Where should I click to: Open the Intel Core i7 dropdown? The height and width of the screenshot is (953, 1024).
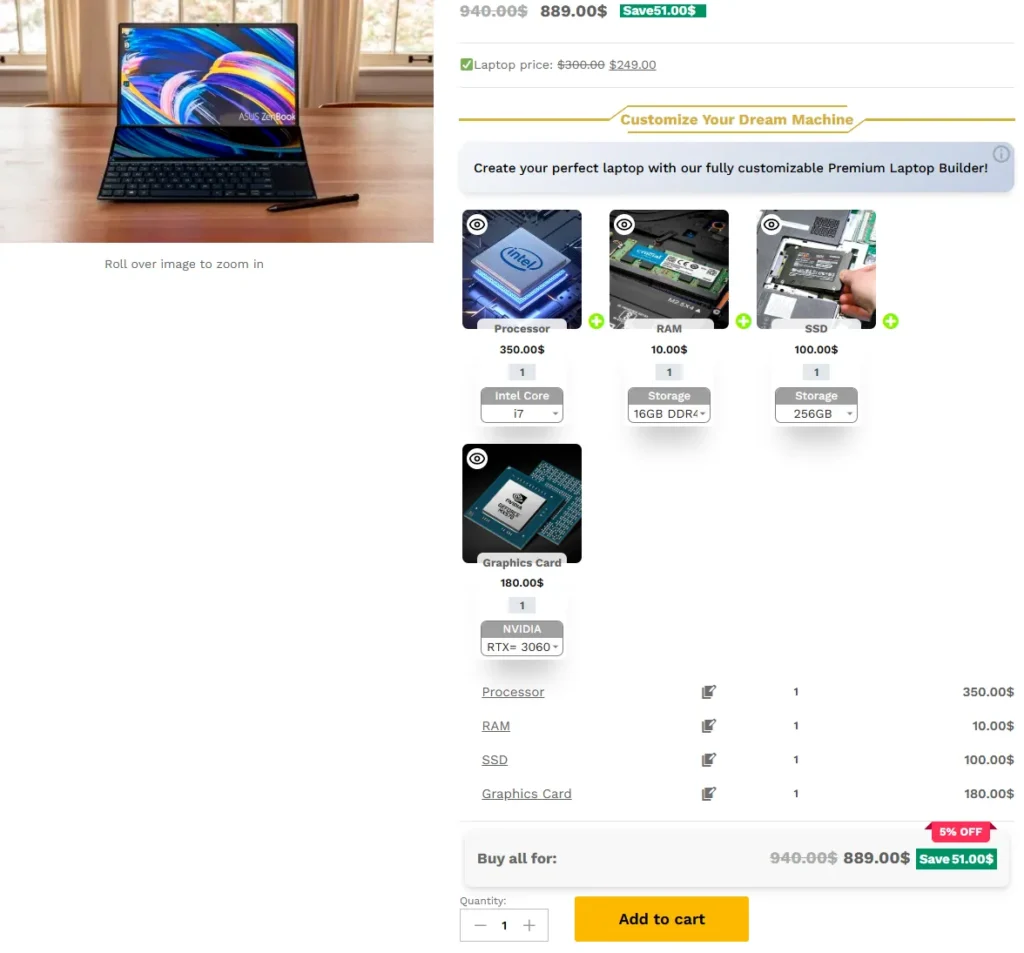coord(522,413)
